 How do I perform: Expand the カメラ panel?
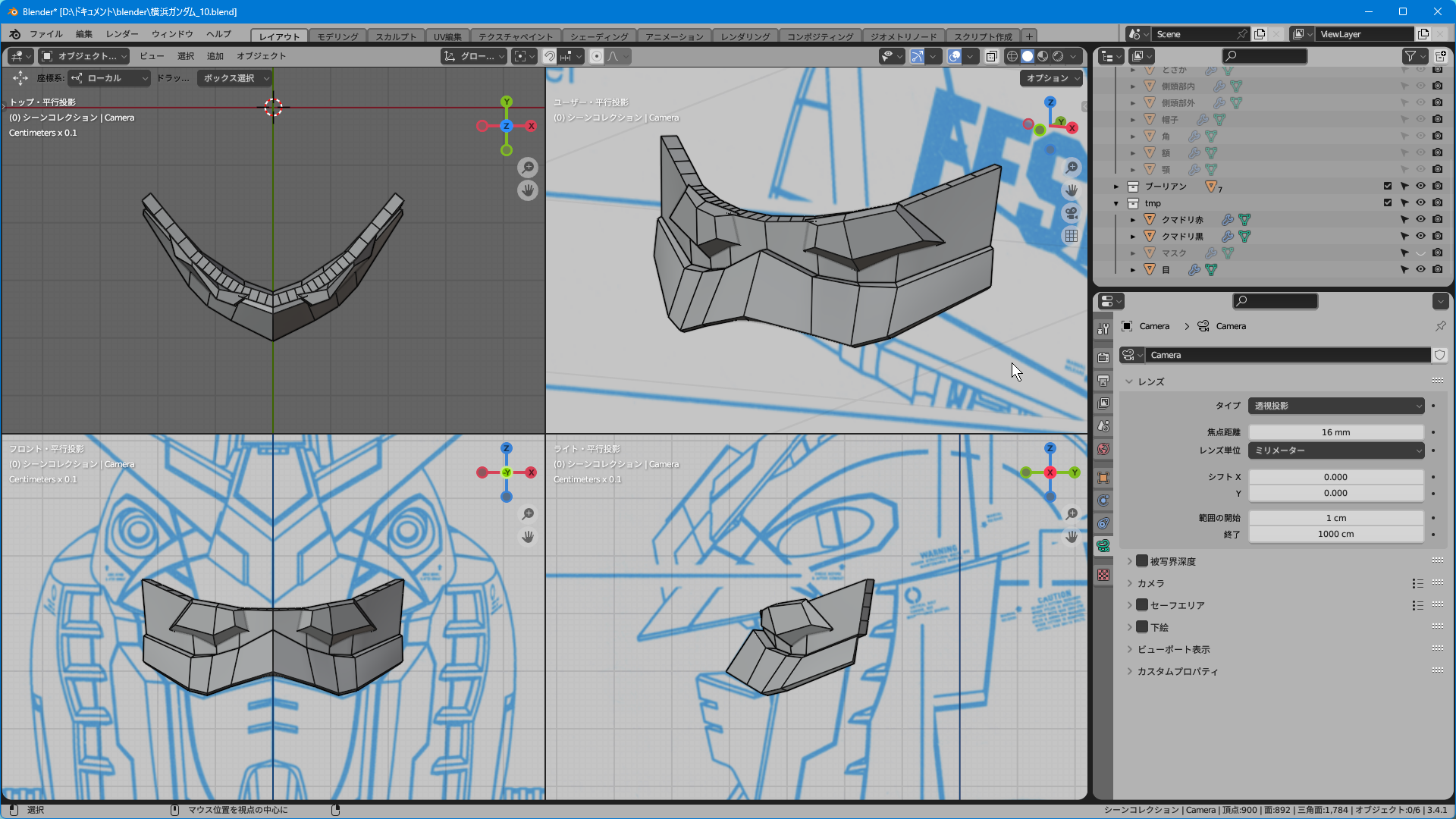click(1150, 583)
